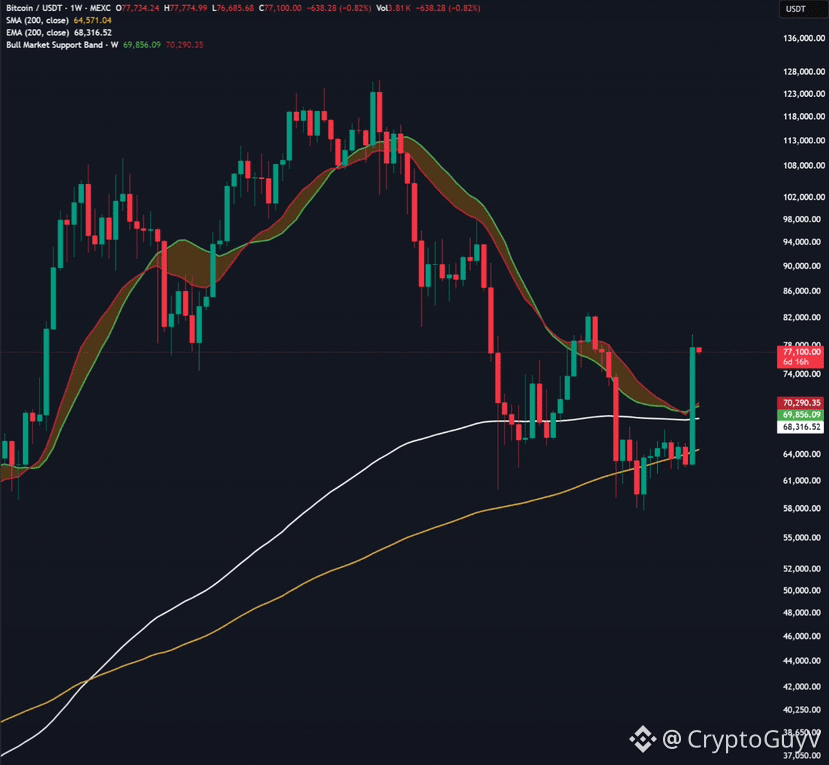Click the SMA value 64,571.04
The image size is (829, 765).
[x=93, y=20]
